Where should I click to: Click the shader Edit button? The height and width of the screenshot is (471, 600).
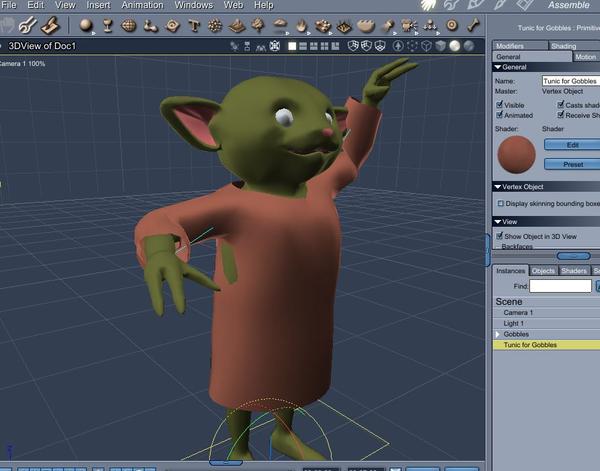coord(572,145)
